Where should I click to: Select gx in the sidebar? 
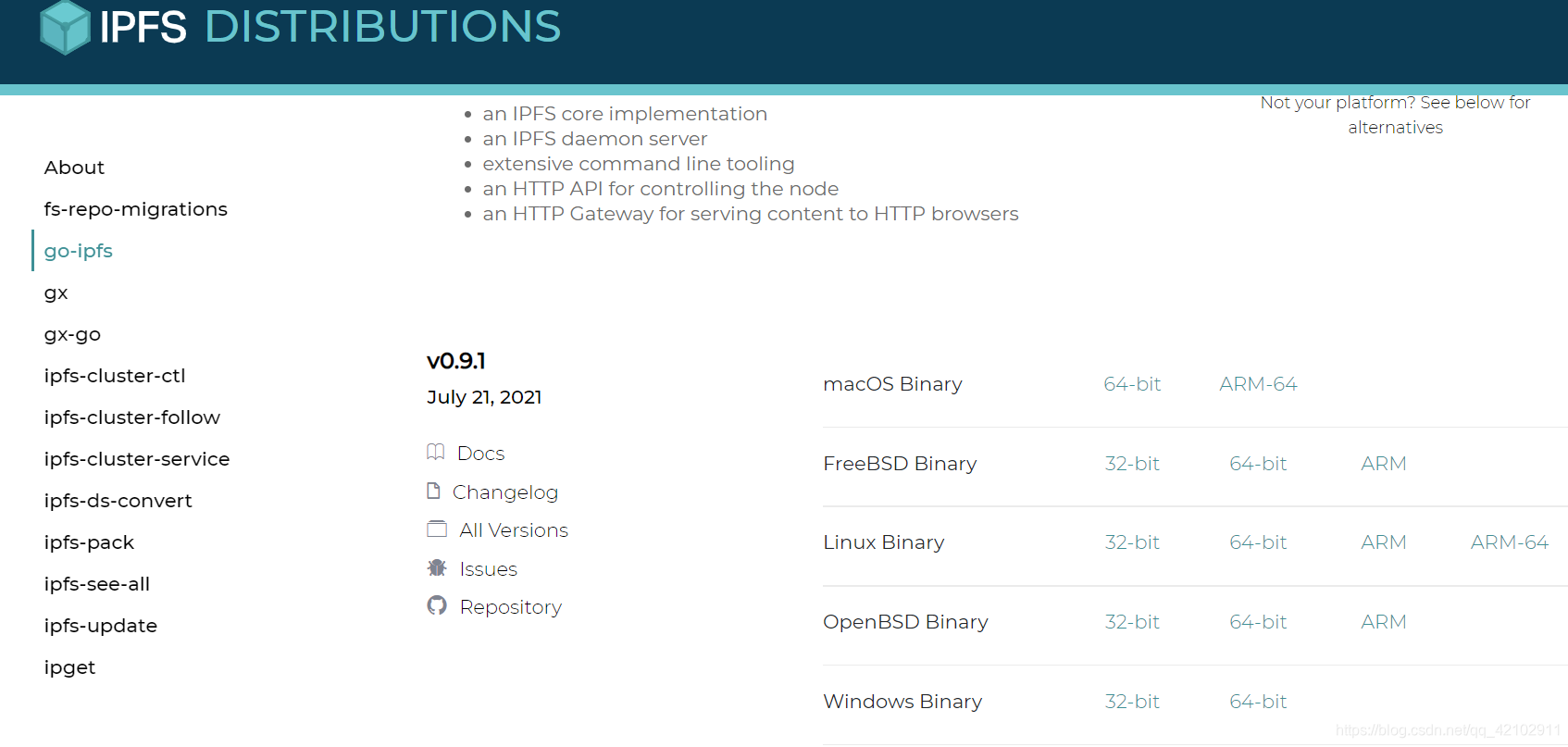coord(56,293)
